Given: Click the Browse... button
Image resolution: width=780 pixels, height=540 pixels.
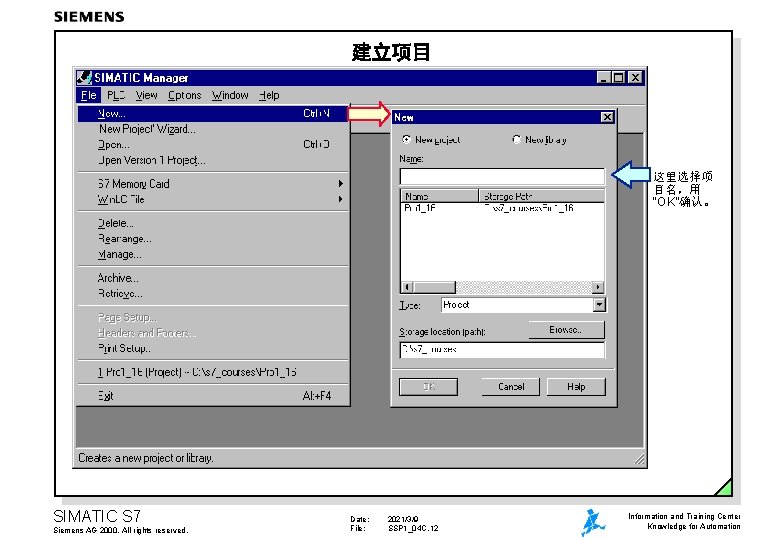Looking at the screenshot, I should tap(567, 330).
